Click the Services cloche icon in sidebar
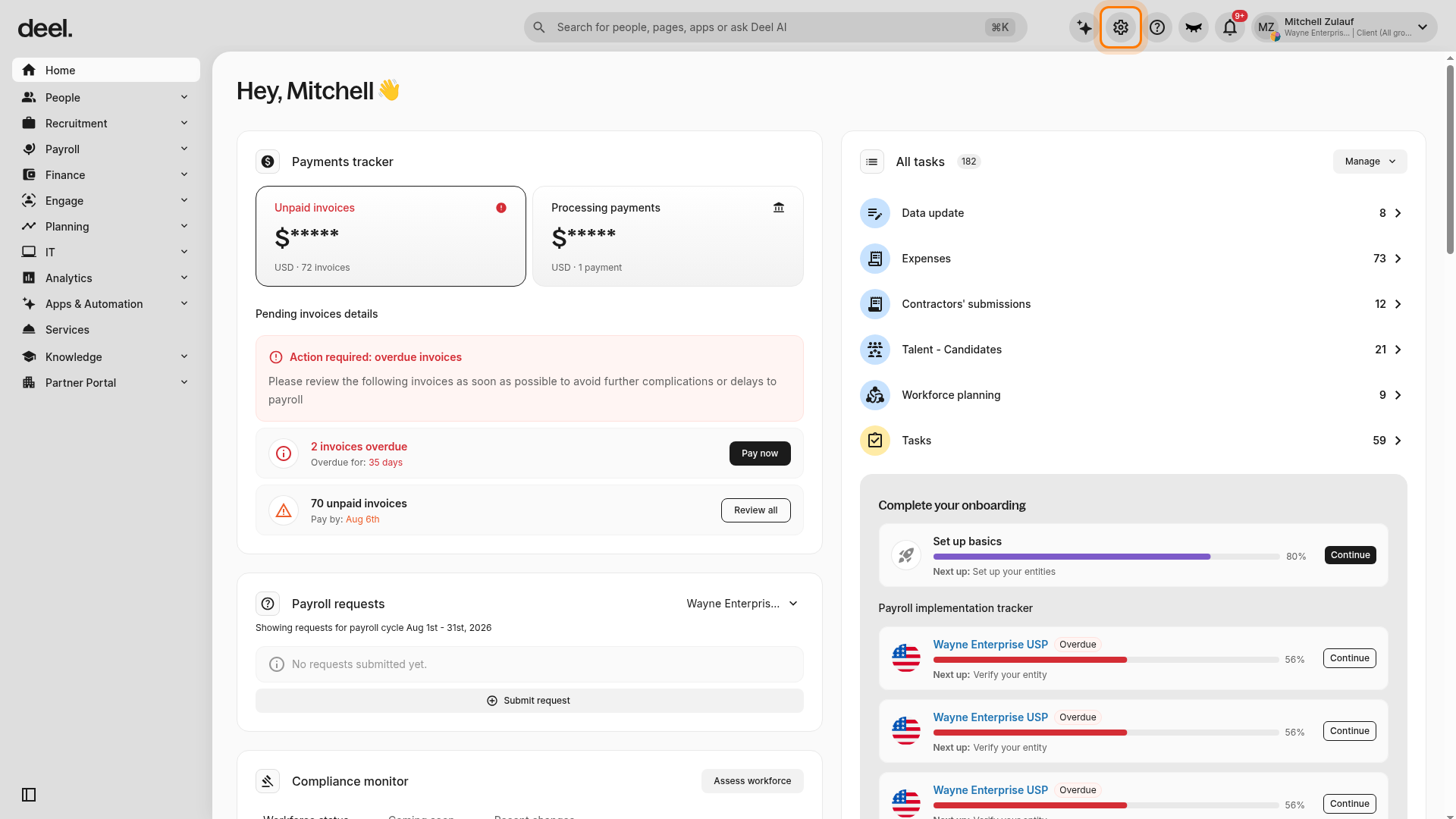This screenshot has height=819, width=1456. pos(29,330)
